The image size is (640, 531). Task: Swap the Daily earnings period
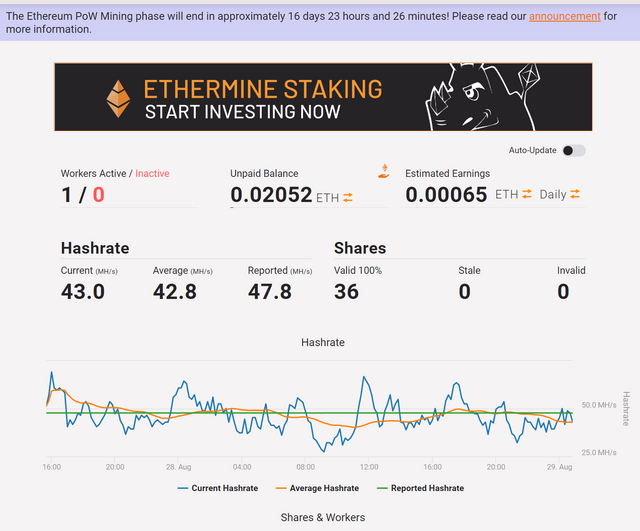pyautogui.click(x=575, y=194)
